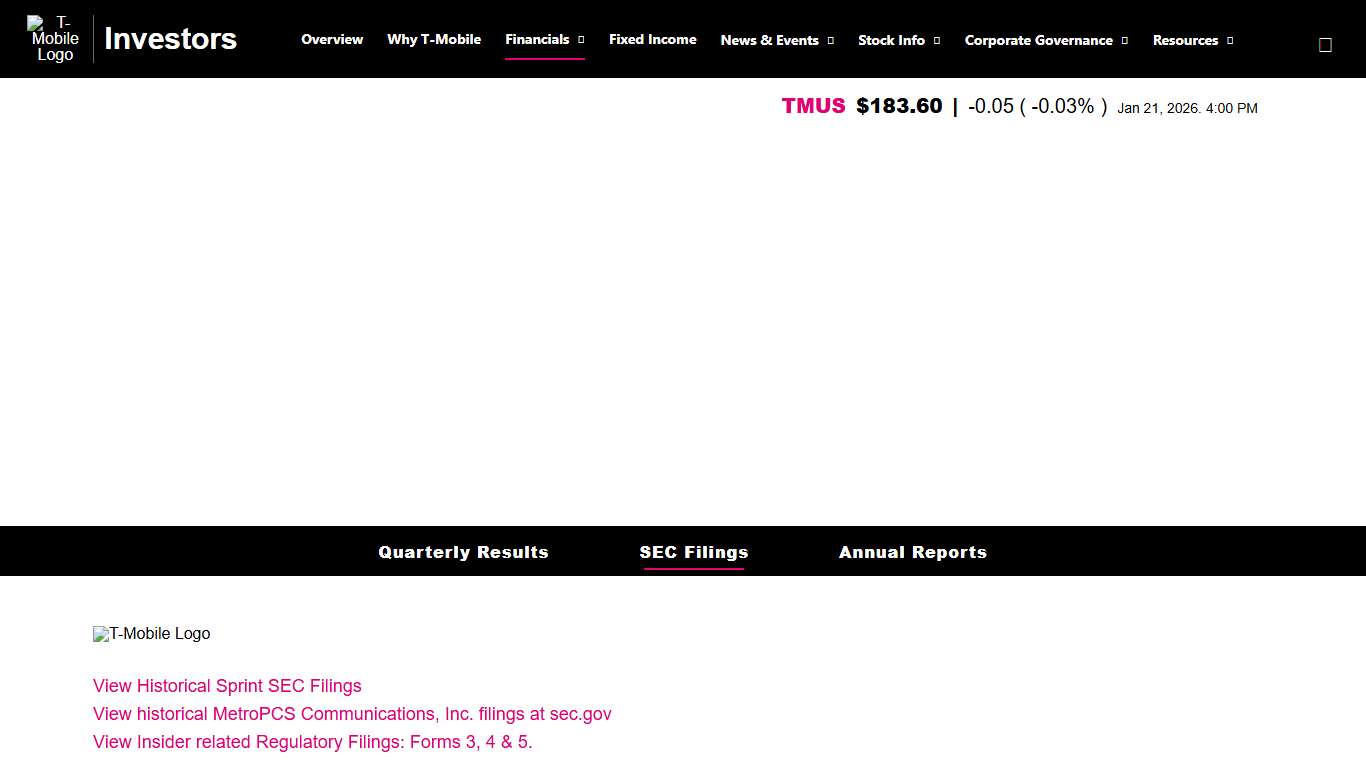Expand the Resources dropdown arrow
Image resolution: width=1366 pixels, height=768 pixels.
click(1229, 40)
